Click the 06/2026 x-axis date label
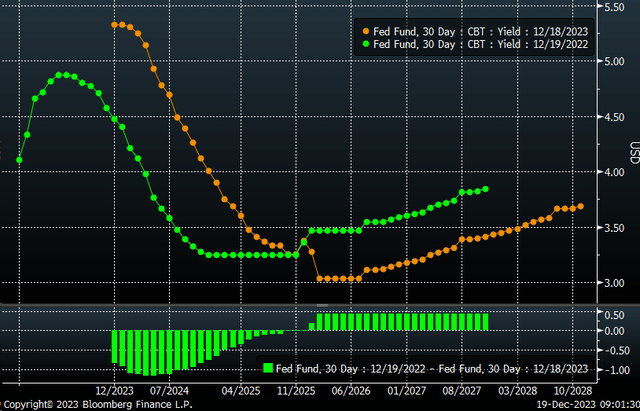This screenshot has width=640, height=411. (351, 391)
